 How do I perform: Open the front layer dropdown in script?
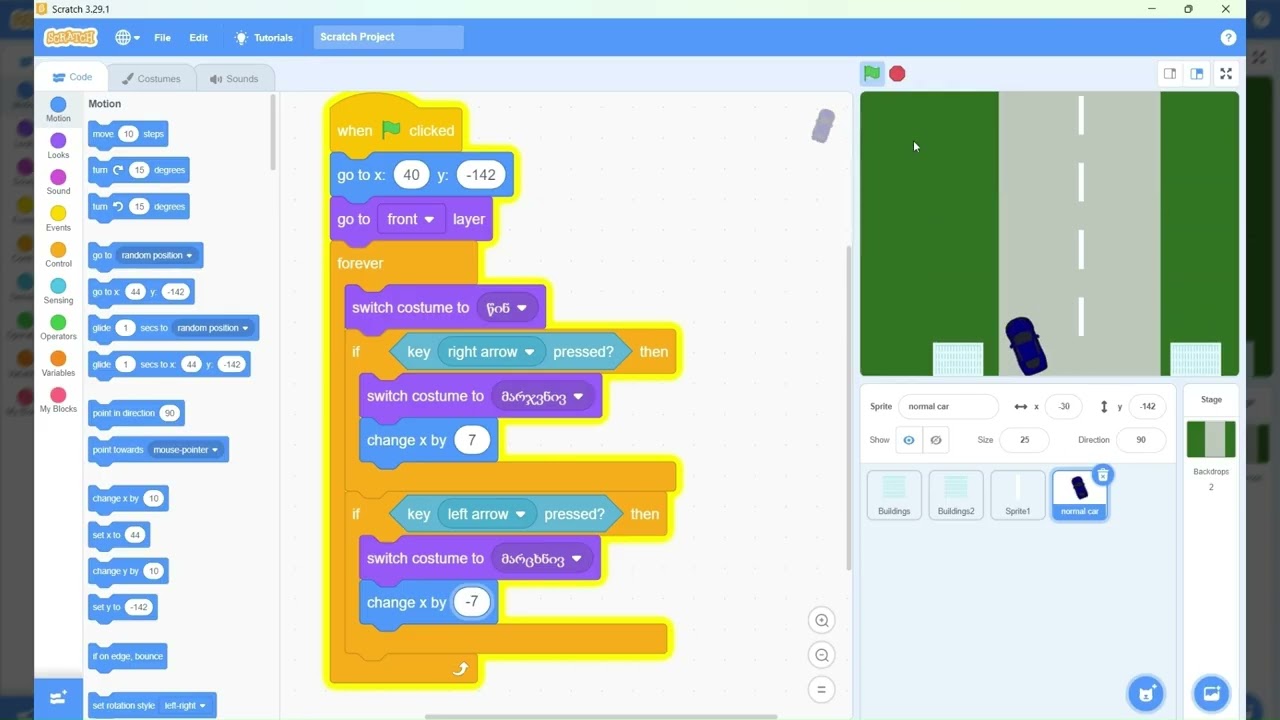pyautogui.click(x=410, y=219)
